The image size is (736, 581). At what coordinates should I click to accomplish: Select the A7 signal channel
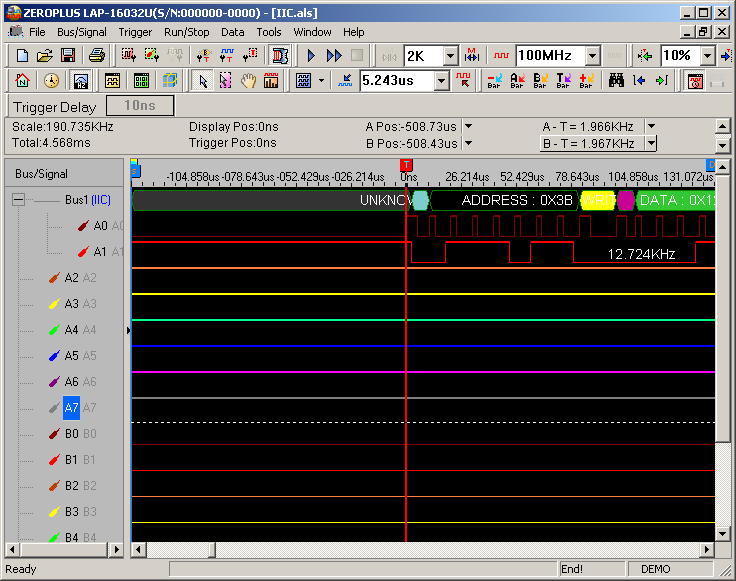pyautogui.click(x=71, y=408)
